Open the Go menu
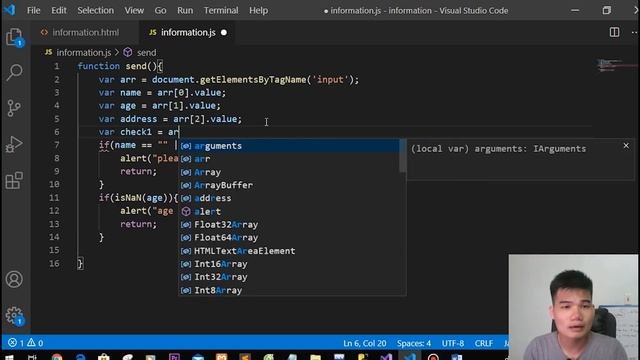 [160, 10]
